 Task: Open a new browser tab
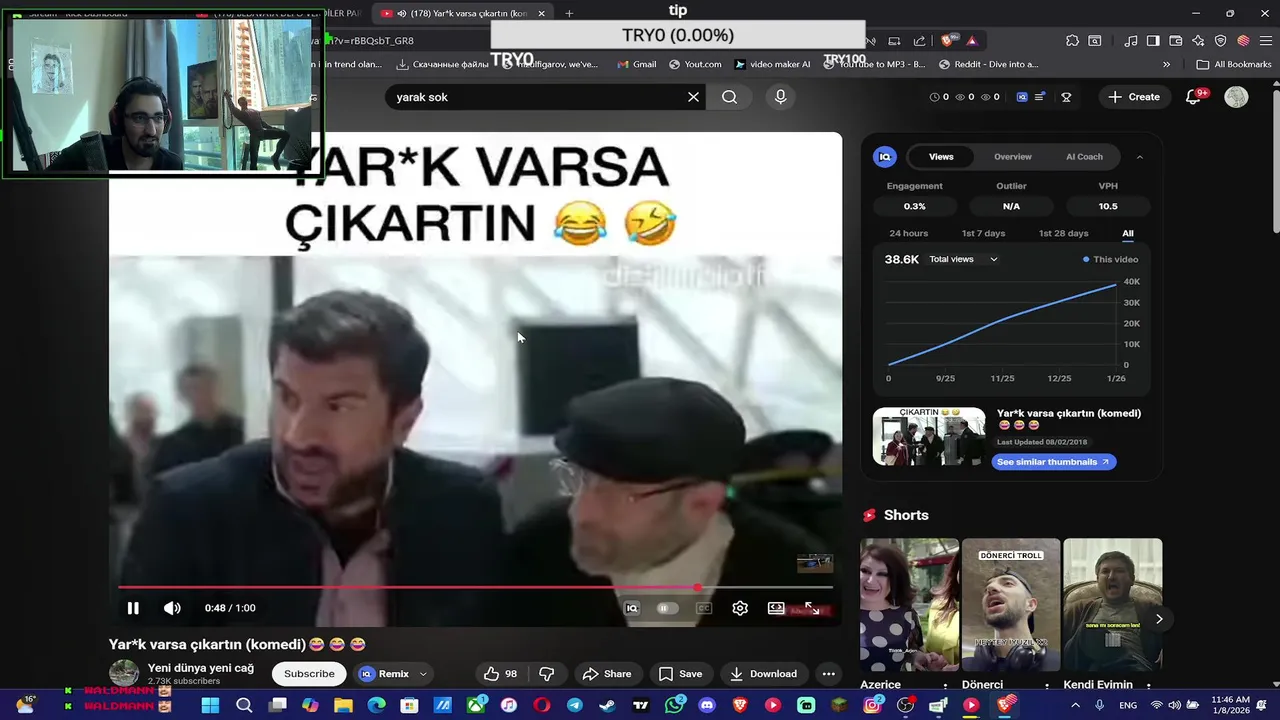pyautogui.click(x=569, y=13)
